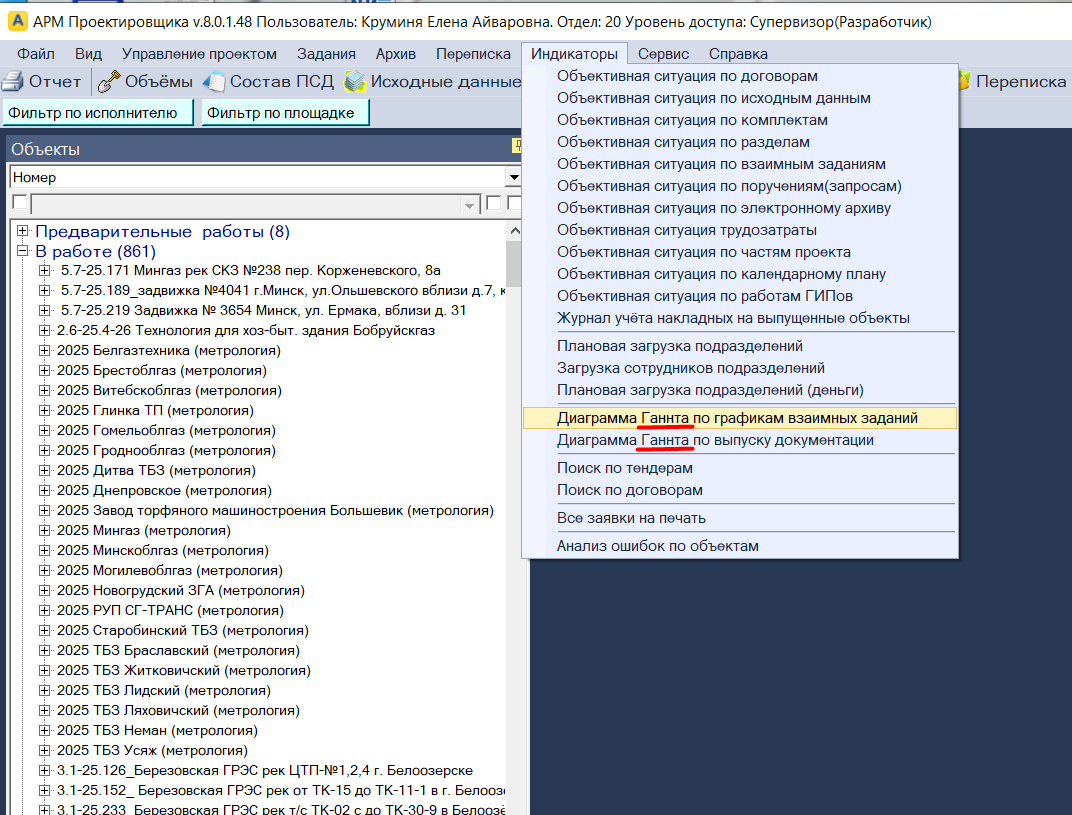
Task: Click the Исходные данные stack icon
Action: pyautogui.click(x=354, y=82)
